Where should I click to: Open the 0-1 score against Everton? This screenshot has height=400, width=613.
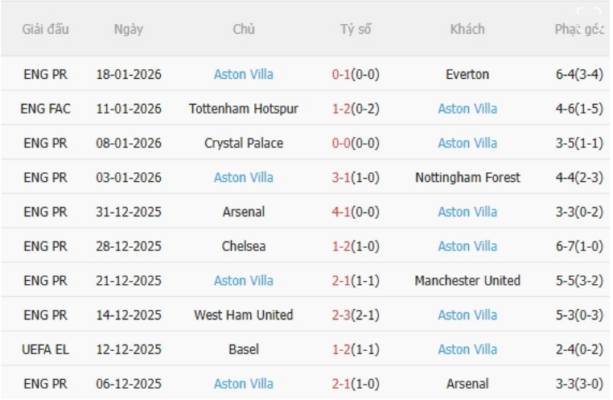point(355,75)
